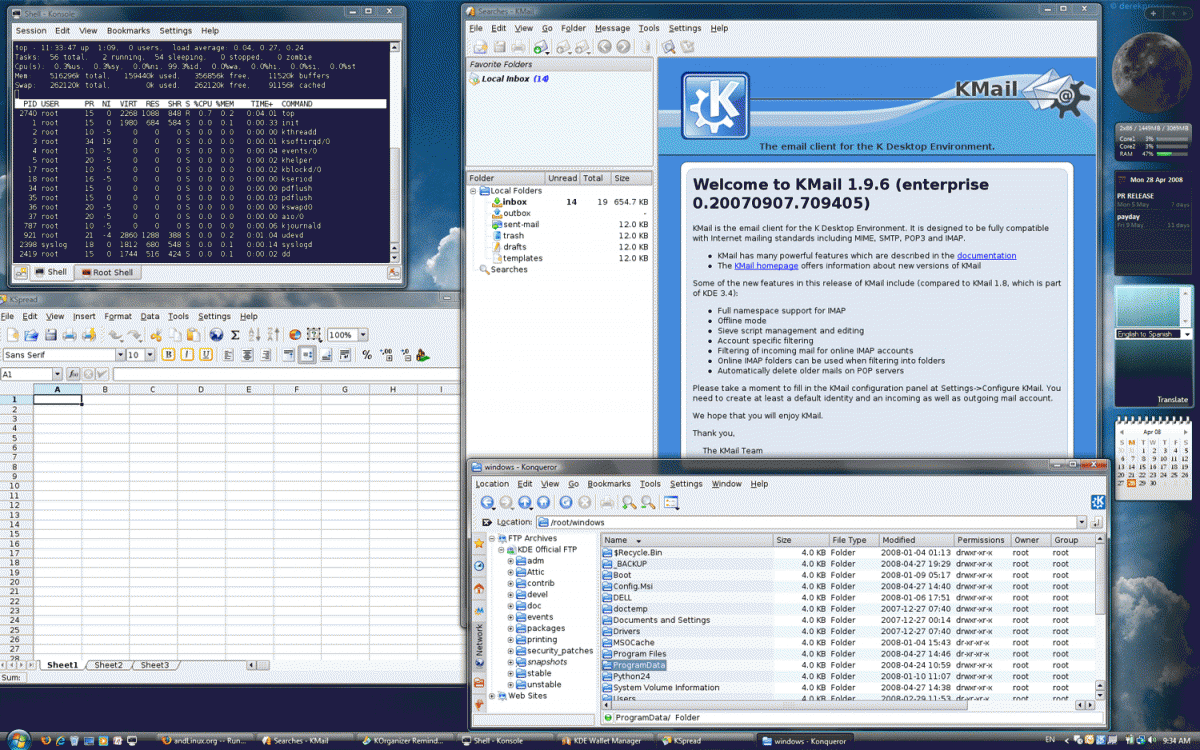Select the Python24 folder in Konqueror
Screen dimensions: 1200x750
[632, 676]
